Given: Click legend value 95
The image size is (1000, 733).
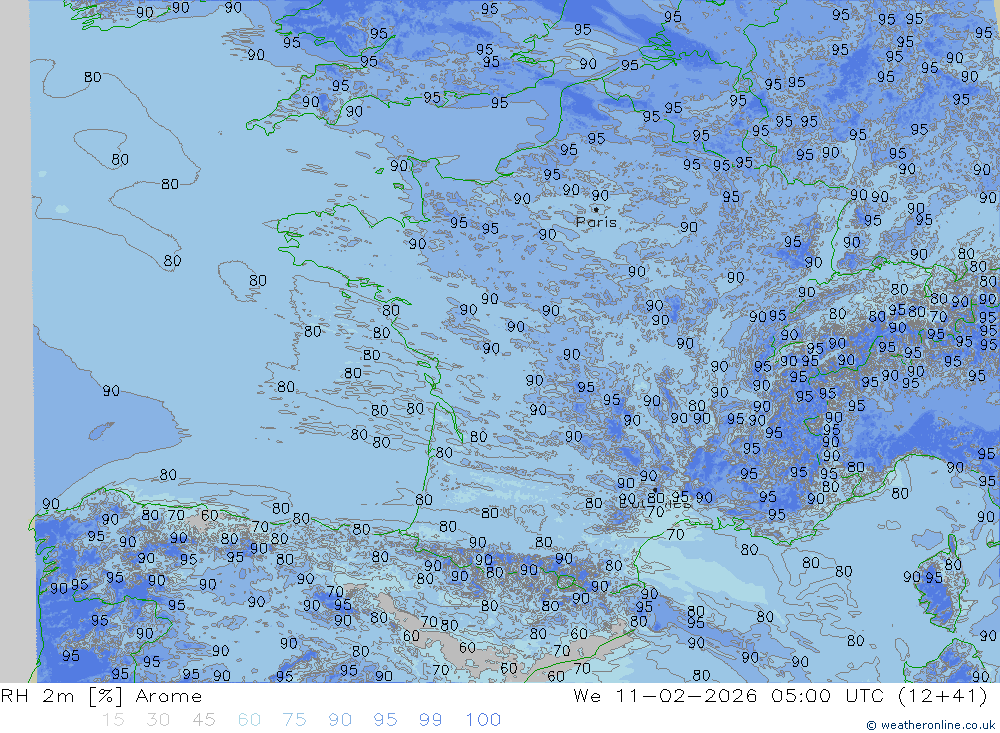Looking at the screenshot, I should click(385, 720).
